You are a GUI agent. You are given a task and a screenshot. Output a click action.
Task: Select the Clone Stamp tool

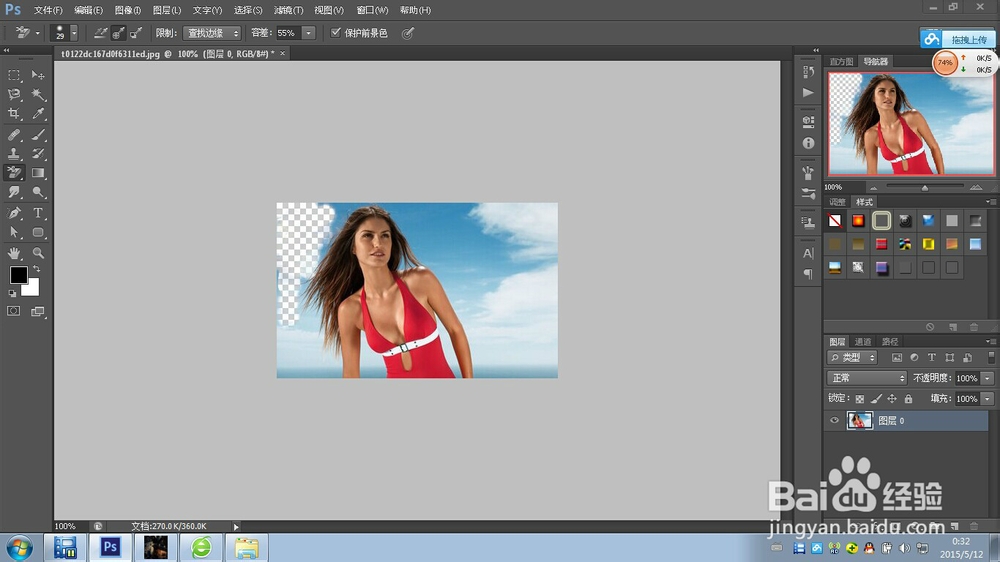(x=13, y=154)
